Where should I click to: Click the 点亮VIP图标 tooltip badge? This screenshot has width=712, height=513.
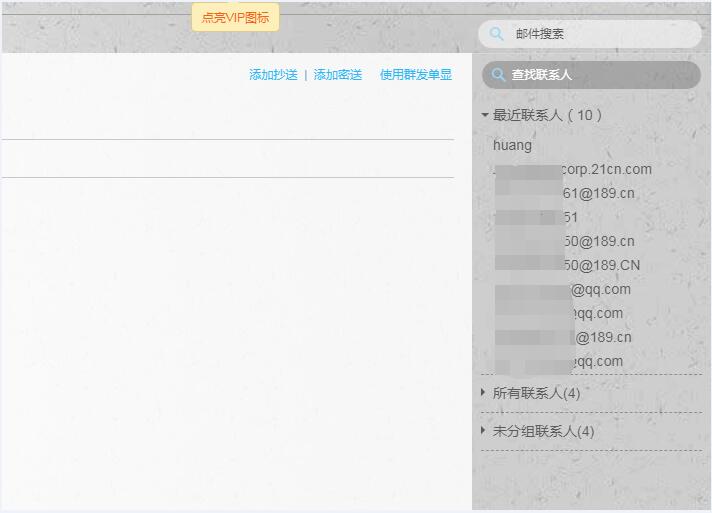235,17
